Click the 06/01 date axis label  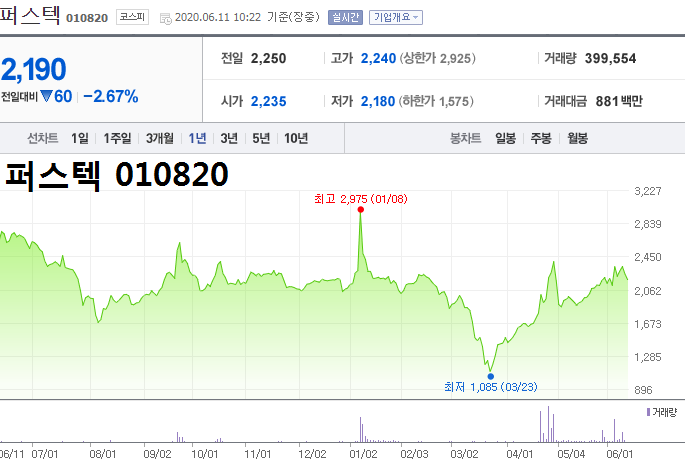[619, 454]
